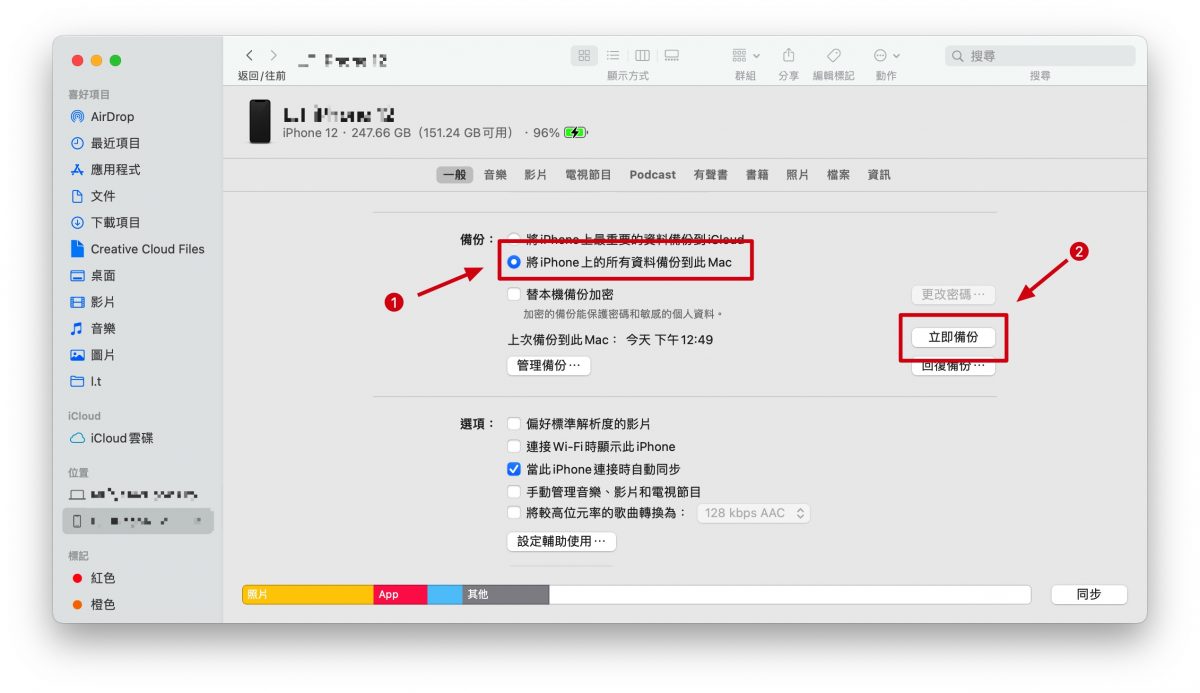Viewport: 1200px width, 693px height.
Task: Click the 立即備份 button
Action: (953, 338)
